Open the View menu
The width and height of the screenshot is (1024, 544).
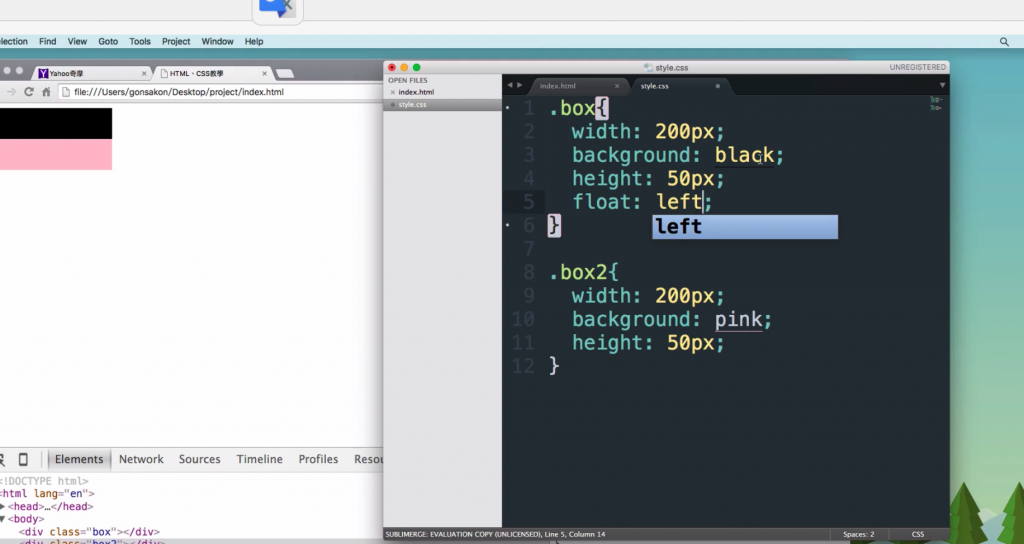pyautogui.click(x=77, y=41)
